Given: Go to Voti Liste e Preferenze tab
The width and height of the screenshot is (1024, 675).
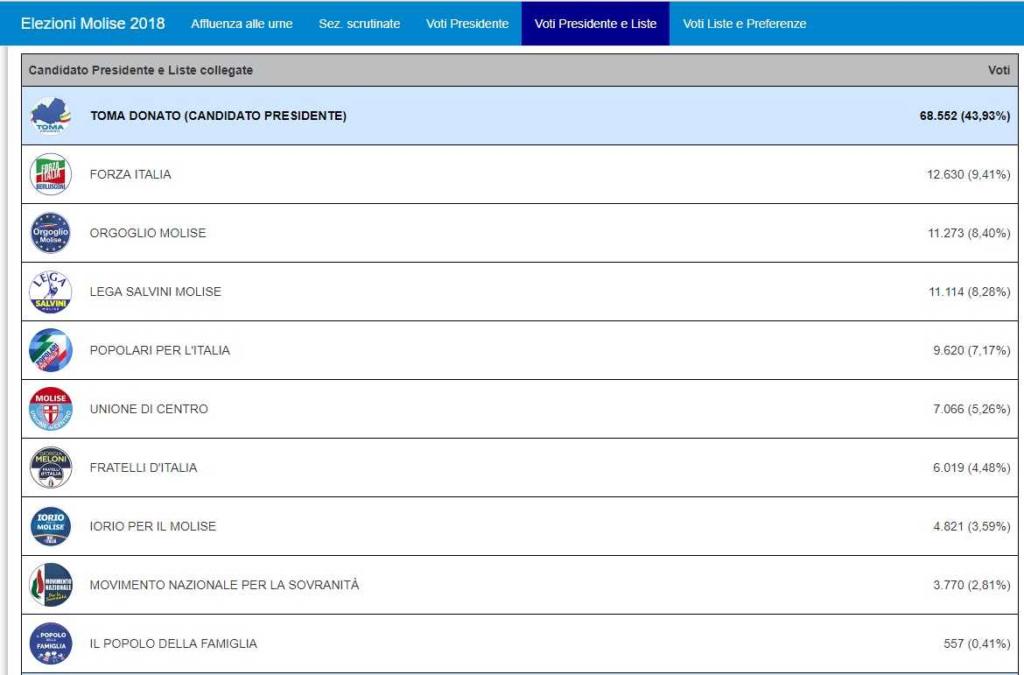Looking at the screenshot, I should [744, 24].
